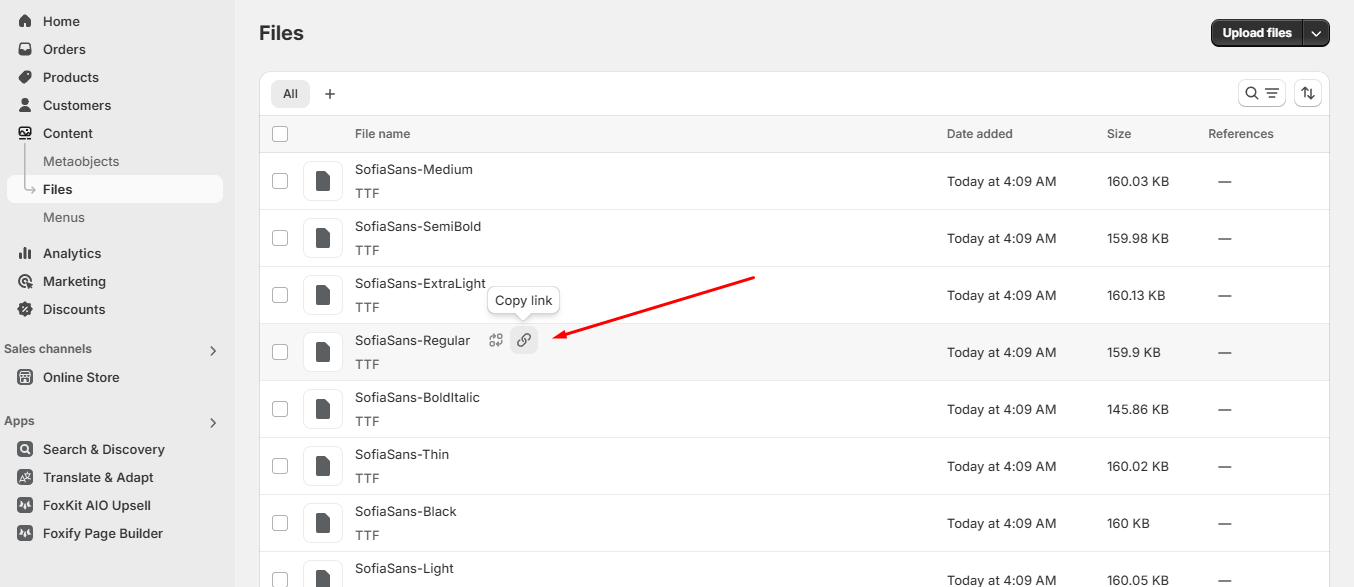The image size is (1354, 587).
Task: Open Metaobjects in the sidebar
Action: point(81,161)
